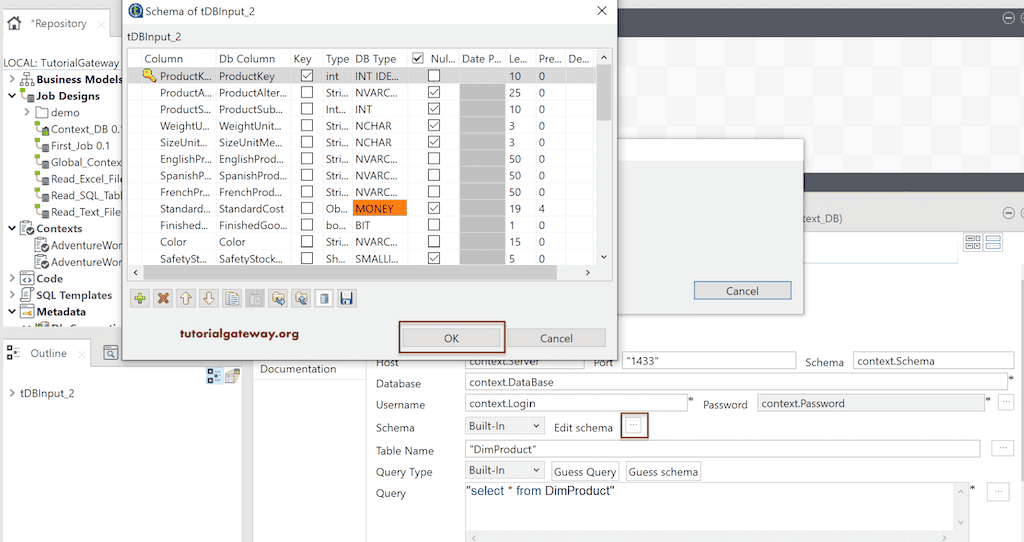Toggle the Nullable header select-all checkbox
1024x542 pixels.
coord(418,58)
